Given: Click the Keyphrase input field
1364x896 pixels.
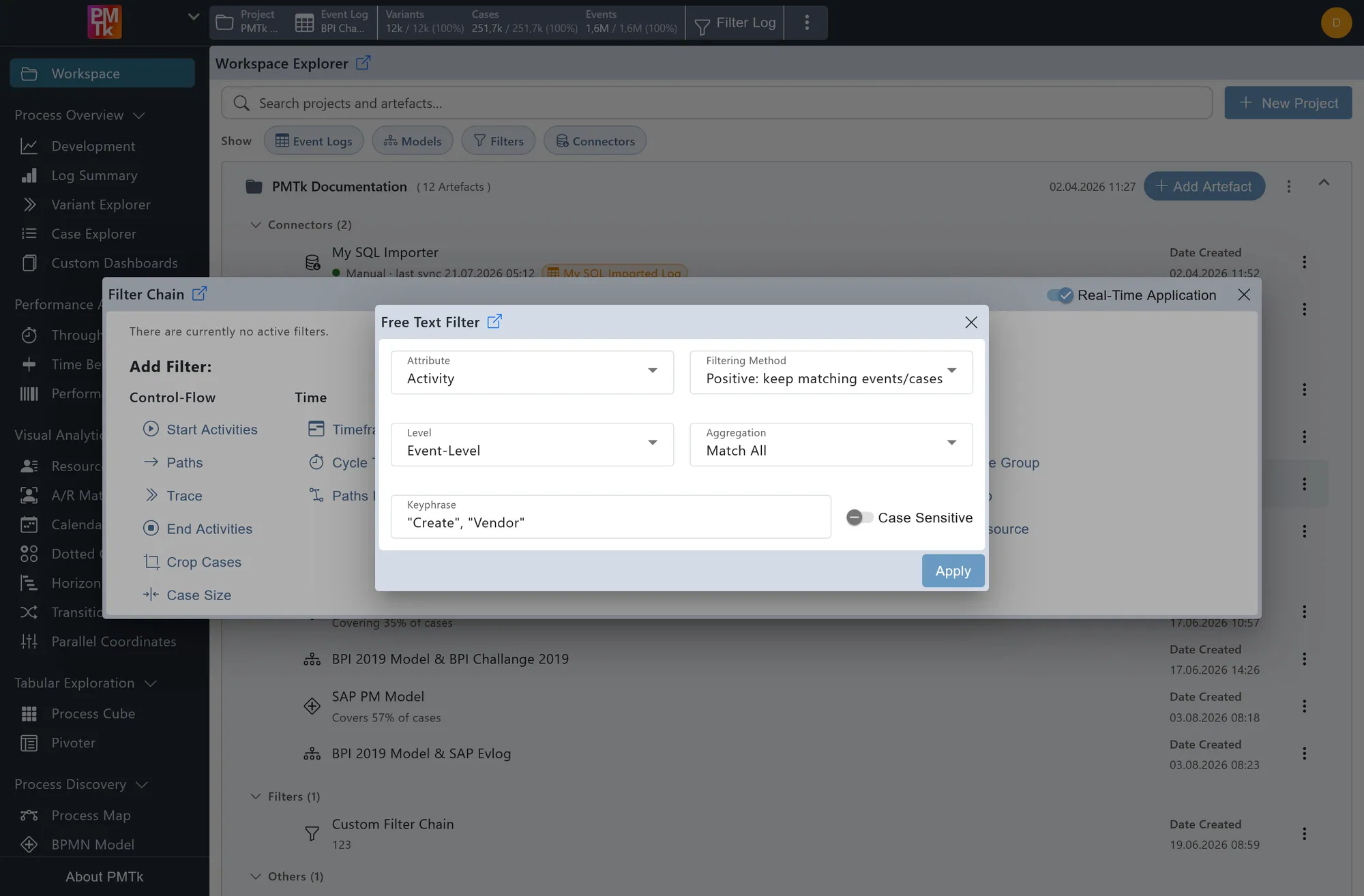Looking at the screenshot, I should [611, 516].
